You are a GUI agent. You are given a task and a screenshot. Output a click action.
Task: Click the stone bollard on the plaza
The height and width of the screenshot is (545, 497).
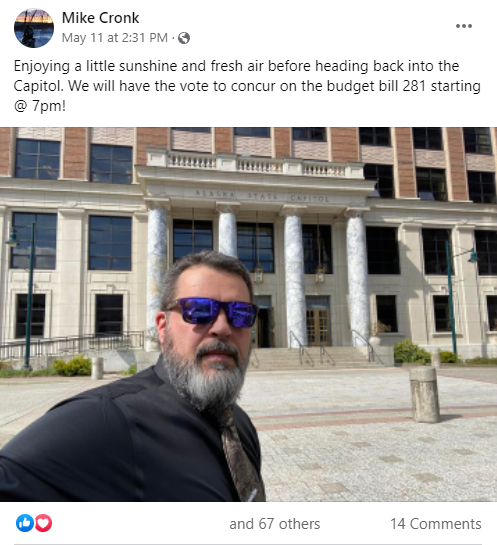[424, 394]
